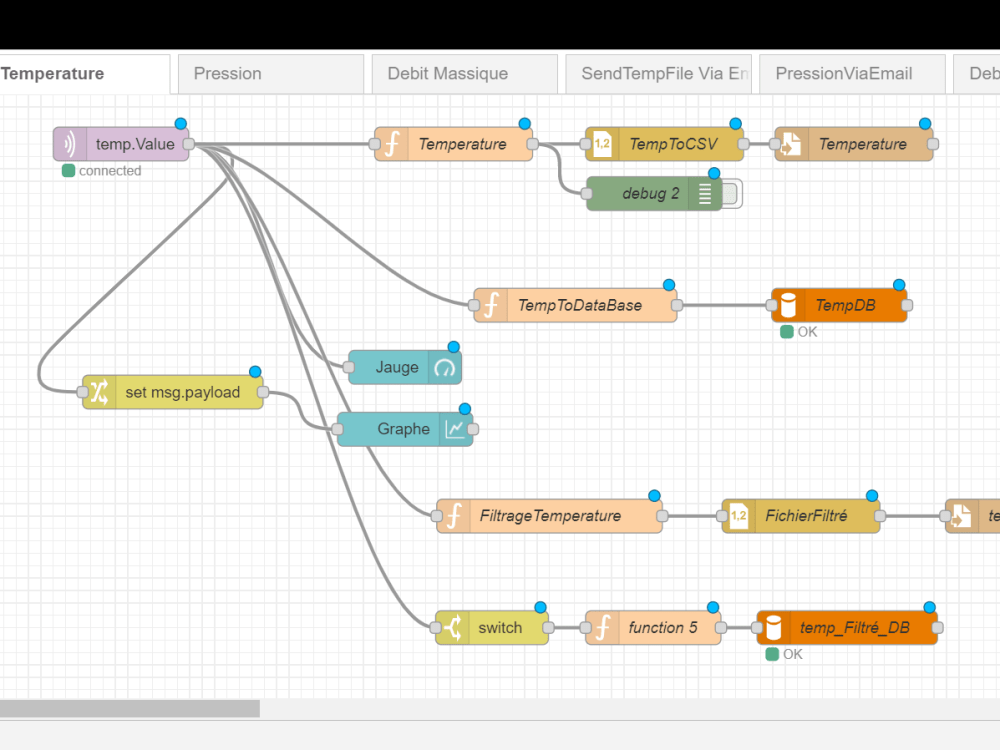Click the chart icon on Graphe node
Screen dimensions: 1000x750
tap(455, 429)
